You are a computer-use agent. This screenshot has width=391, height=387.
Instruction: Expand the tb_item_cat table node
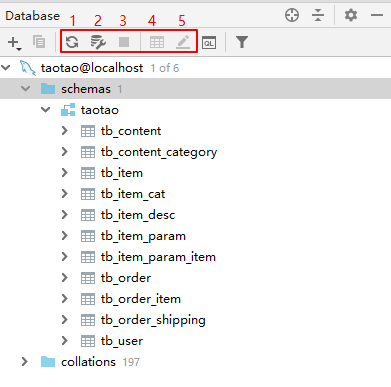click(x=65, y=194)
